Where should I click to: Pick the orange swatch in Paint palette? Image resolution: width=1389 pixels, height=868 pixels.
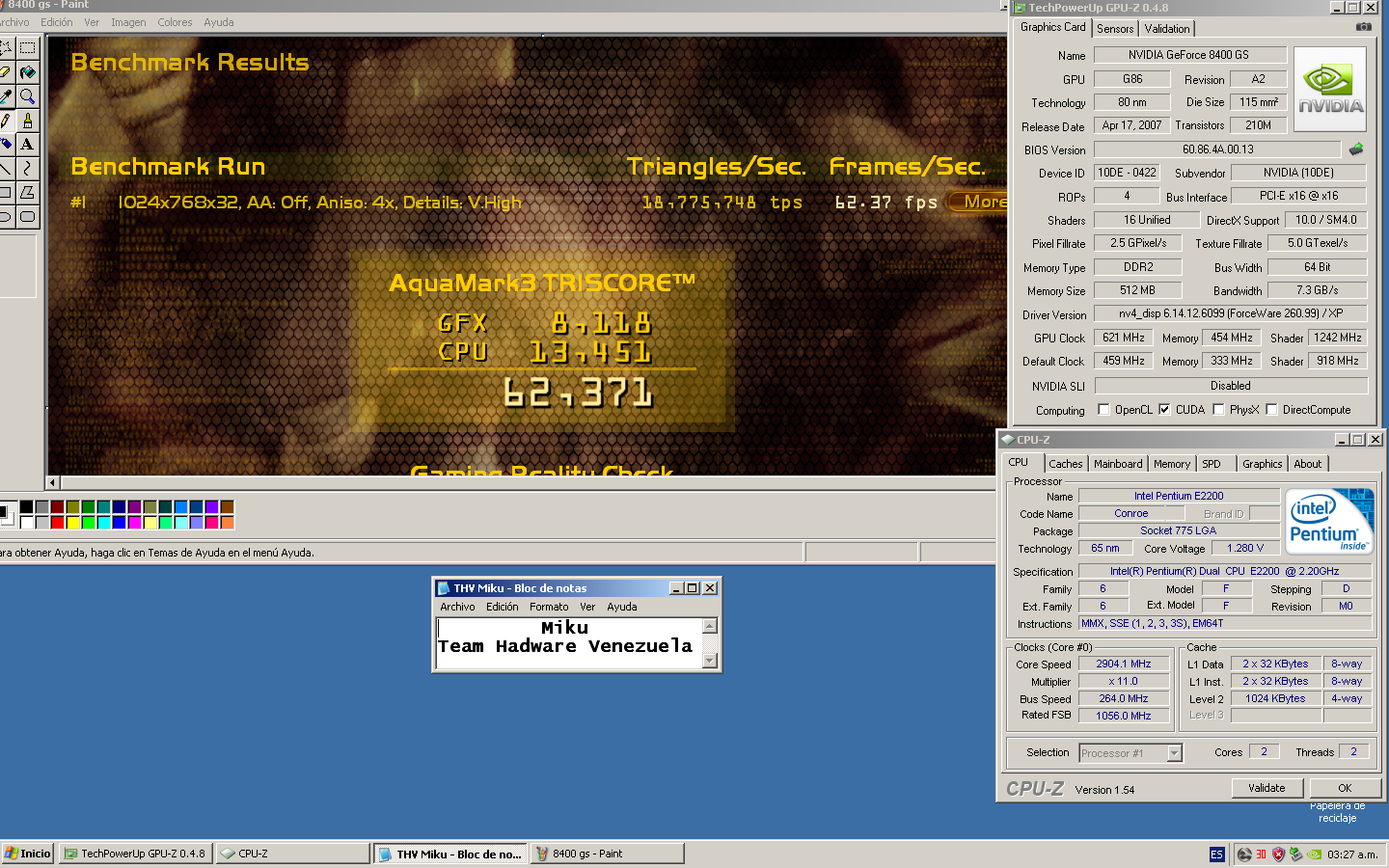coord(227,523)
